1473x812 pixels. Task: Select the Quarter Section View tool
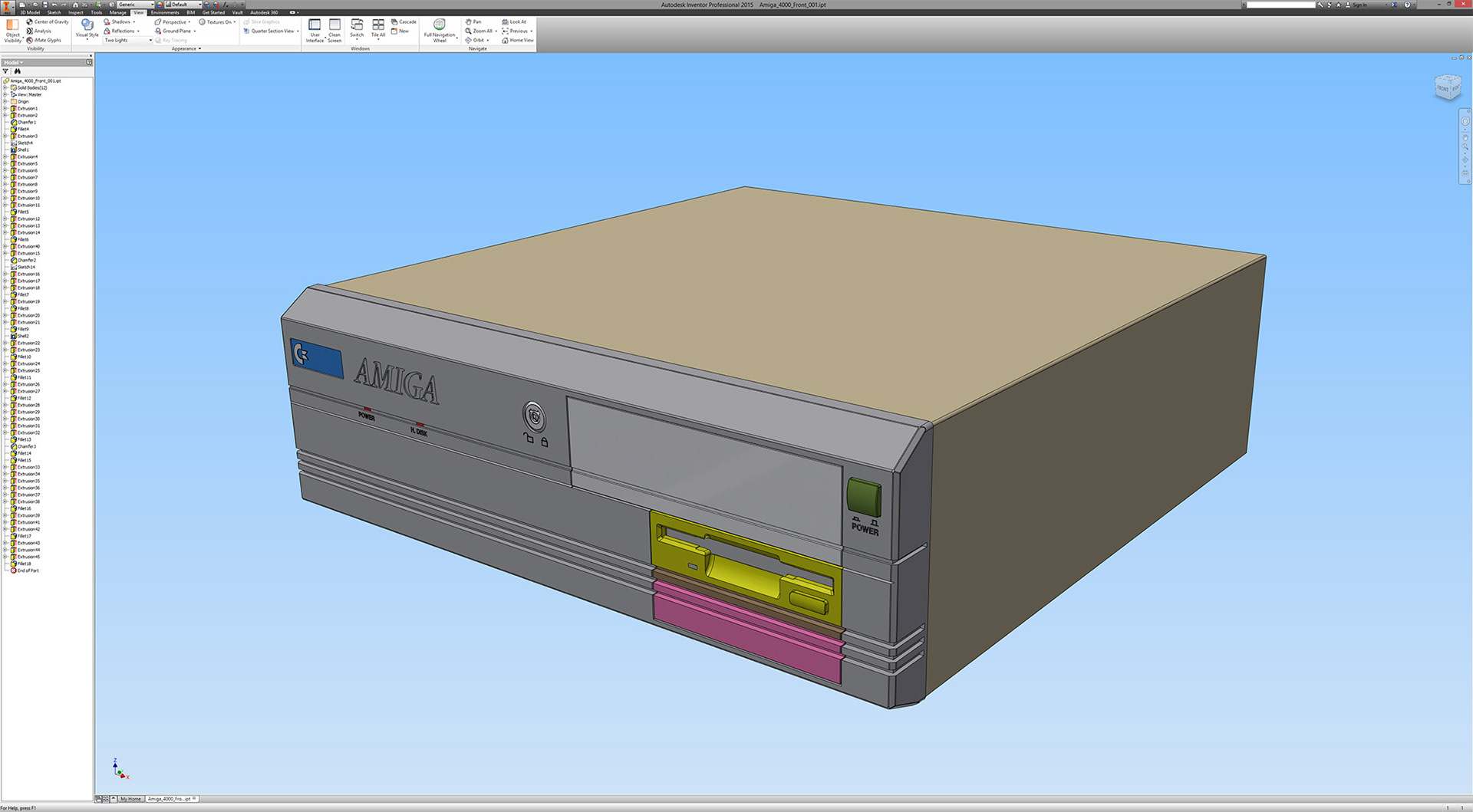click(x=269, y=31)
